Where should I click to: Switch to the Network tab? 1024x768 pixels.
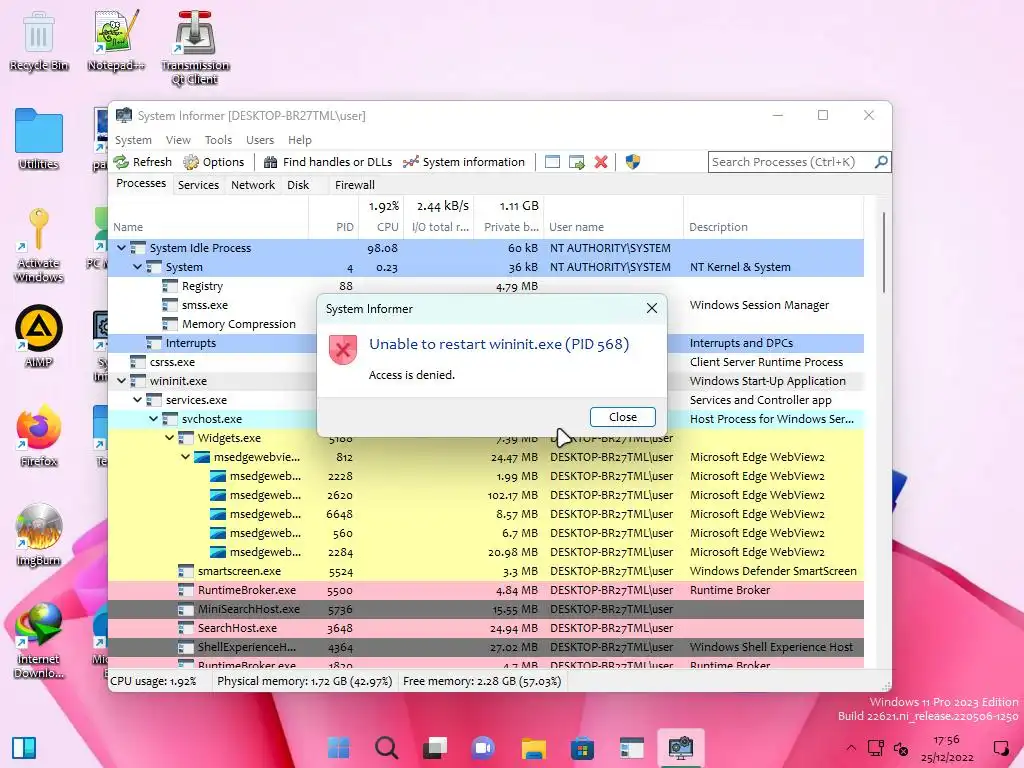[x=253, y=185]
